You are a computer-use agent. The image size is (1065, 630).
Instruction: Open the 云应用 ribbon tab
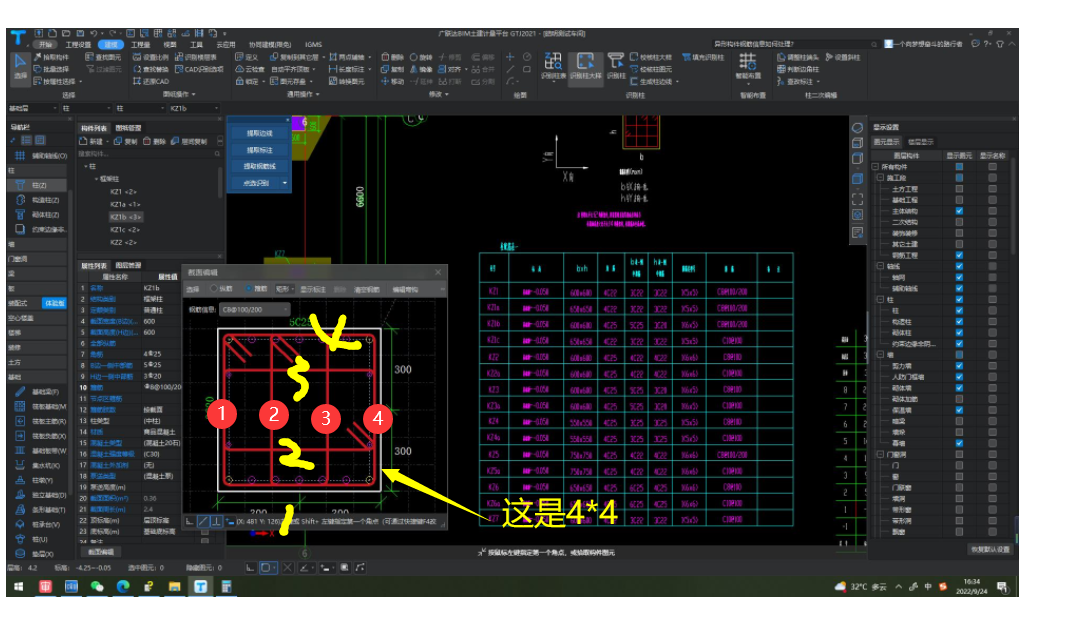[x=225, y=45]
